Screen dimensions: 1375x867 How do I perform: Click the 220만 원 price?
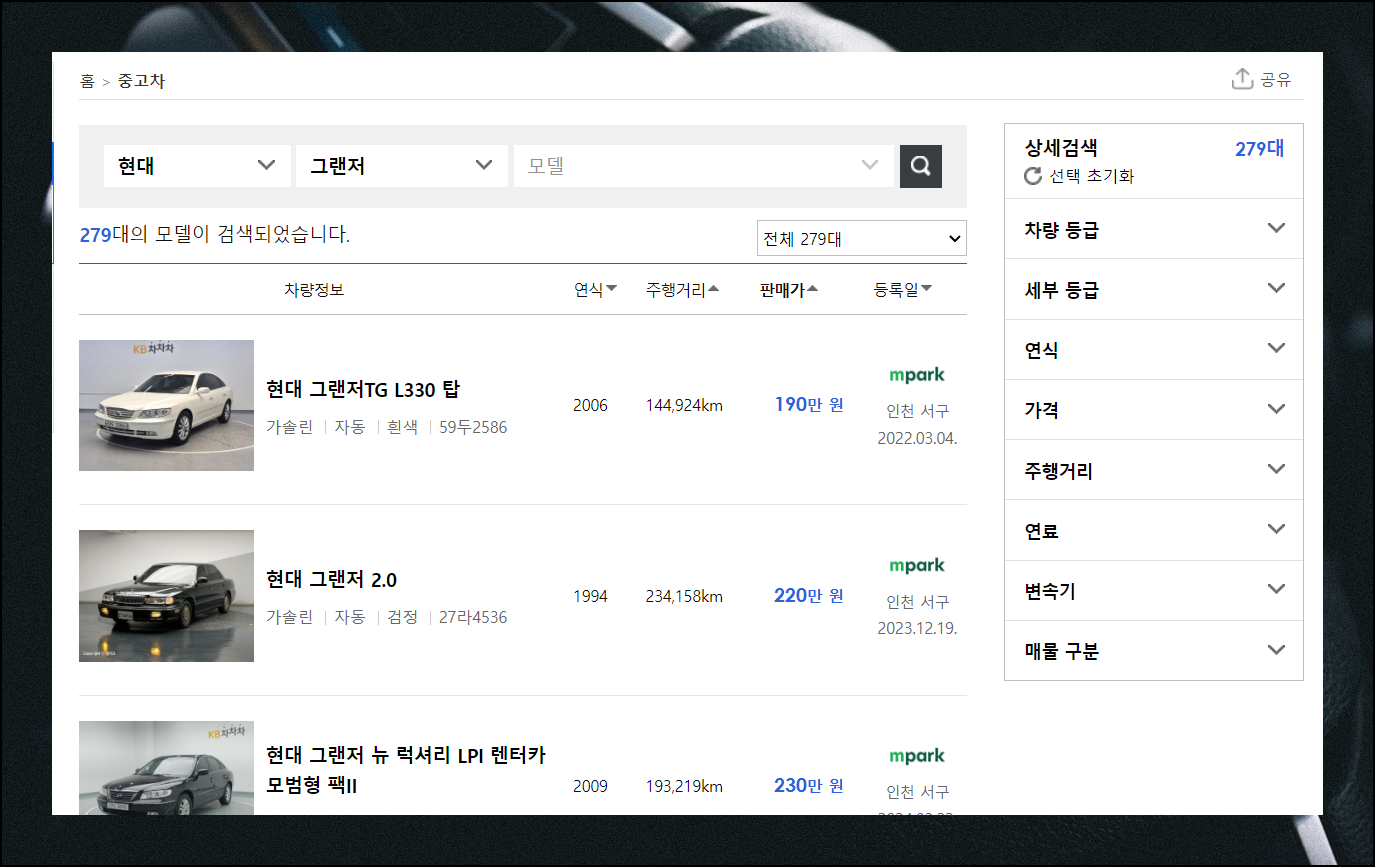coord(809,595)
